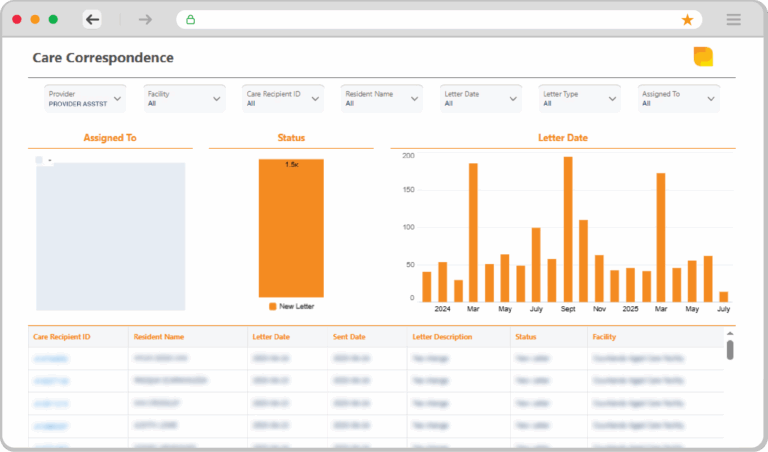The image size is (768, 452).
Task: Click the Letter Description column header
Action: 445,337
